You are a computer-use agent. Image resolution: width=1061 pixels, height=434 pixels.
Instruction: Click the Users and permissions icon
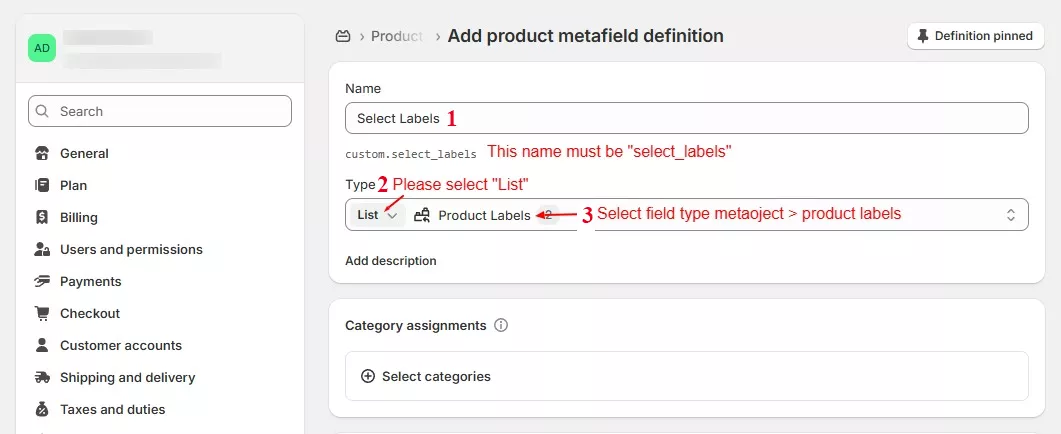coord(42,250)
